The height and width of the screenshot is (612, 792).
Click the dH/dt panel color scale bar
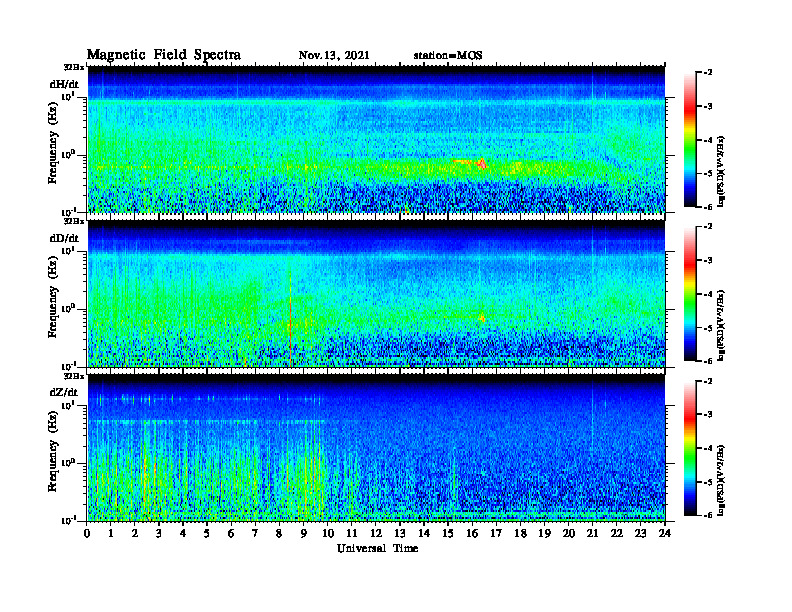pyautogui.click(x=690, y=140)
